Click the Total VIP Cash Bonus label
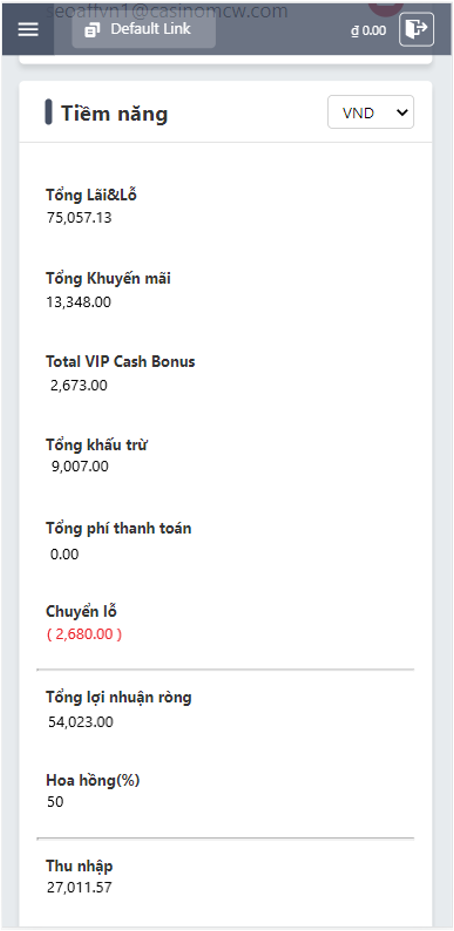This screenshot has height=931, width=454. [120, 361]
